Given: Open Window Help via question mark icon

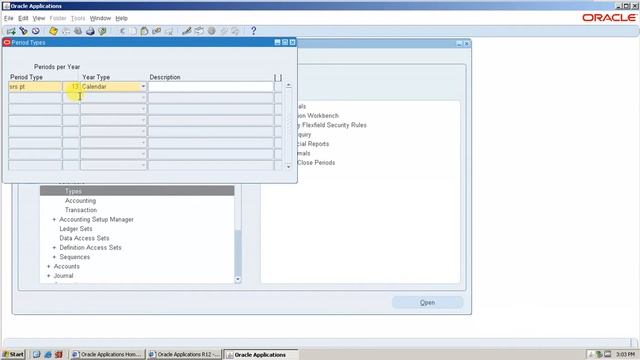Looking at the screenshot, I should tap(253, 31).
